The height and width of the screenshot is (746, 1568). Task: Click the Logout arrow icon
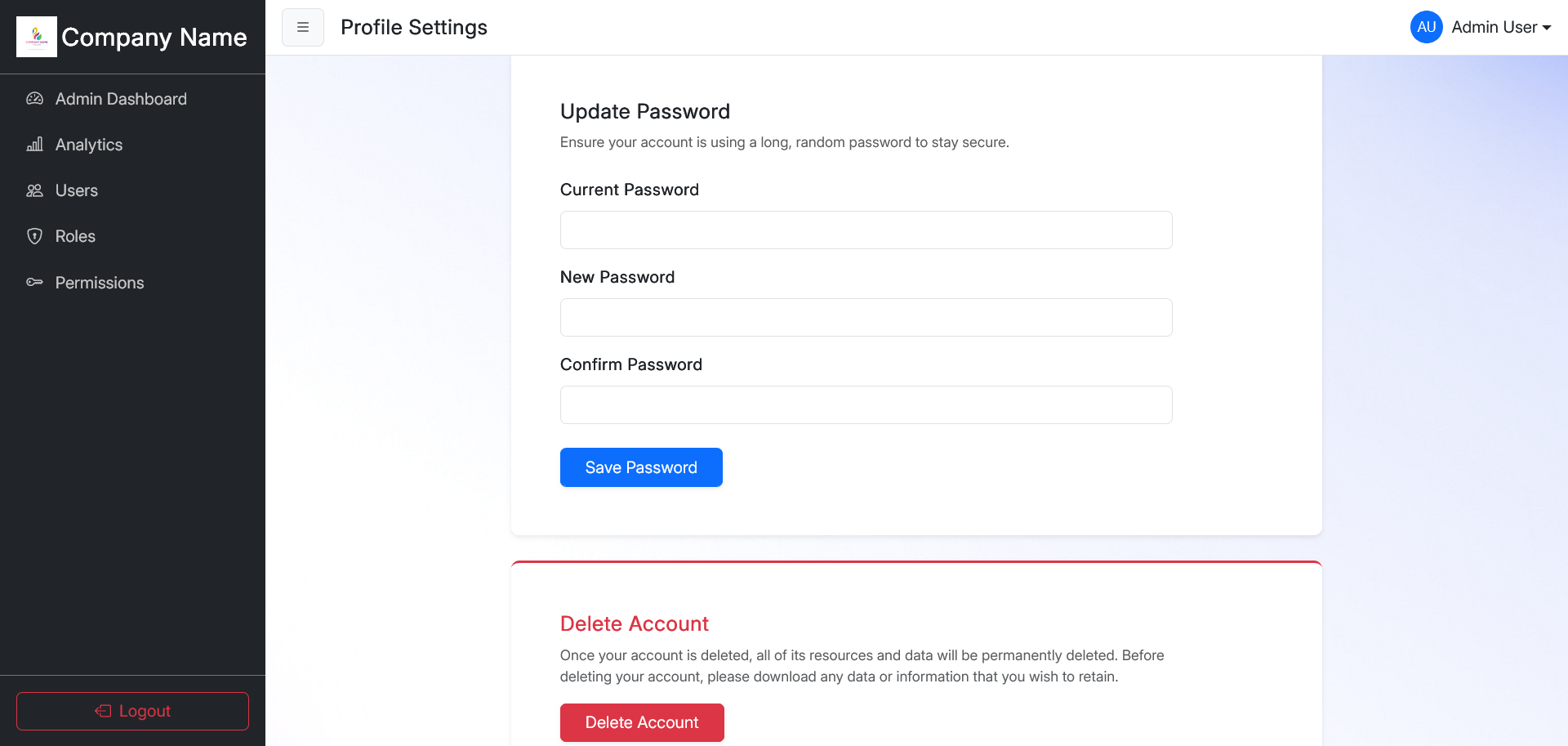[103, 711]
